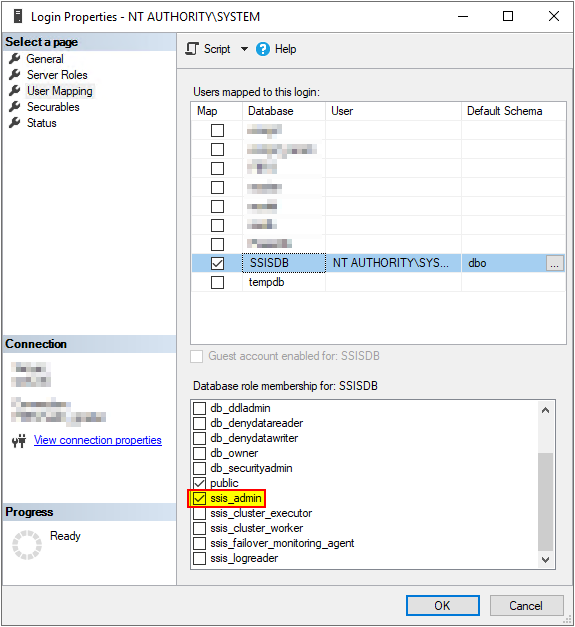Click the Database column header

pos(284,111)
